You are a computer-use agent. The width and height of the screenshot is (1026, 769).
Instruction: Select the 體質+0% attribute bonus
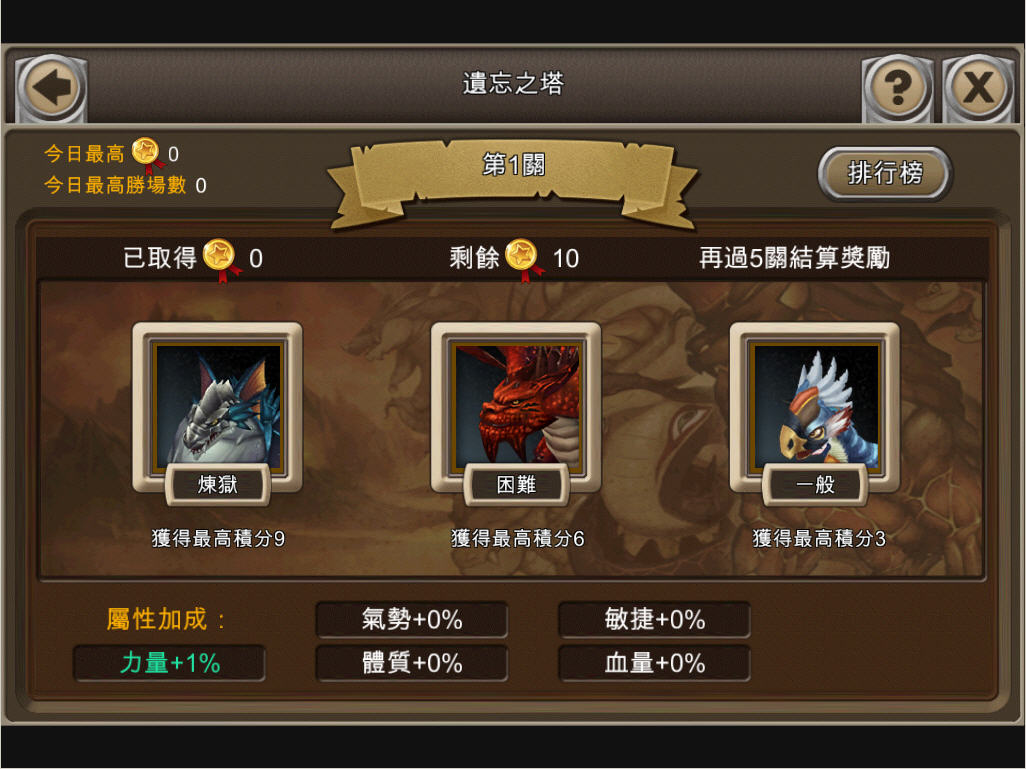coord(412,663)
